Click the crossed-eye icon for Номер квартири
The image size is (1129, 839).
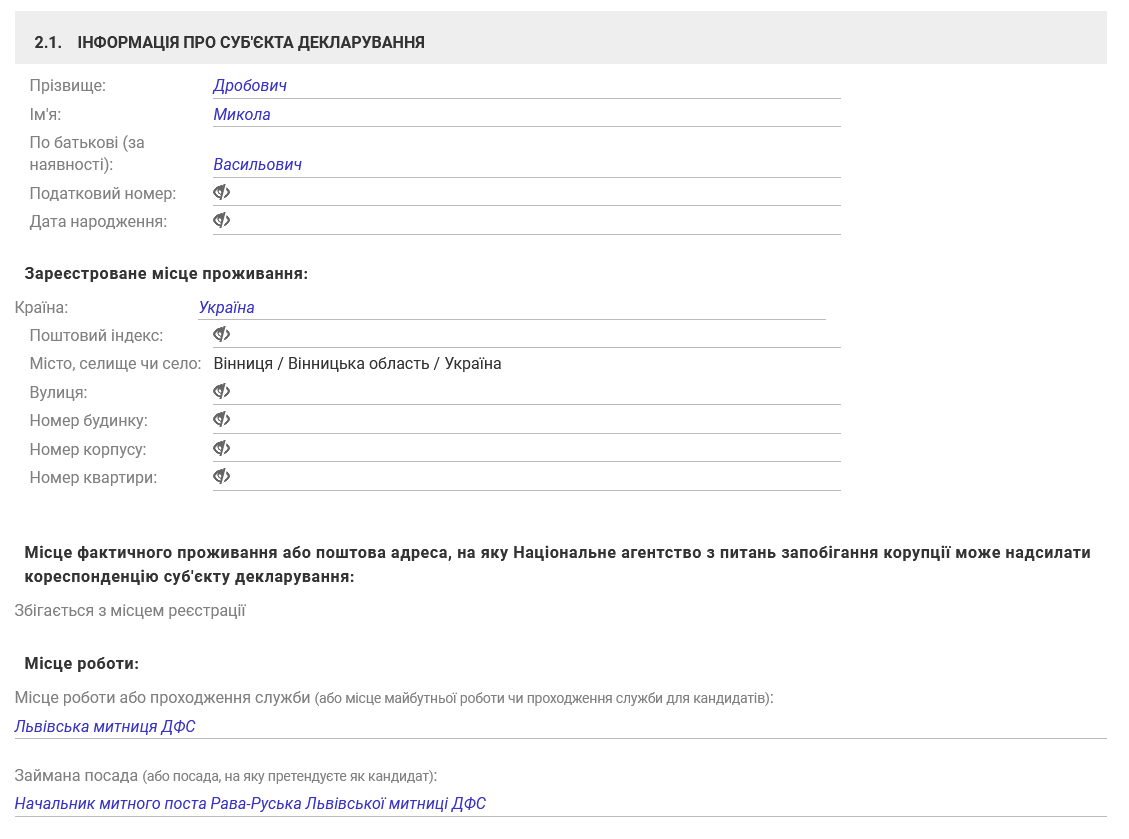222,477
